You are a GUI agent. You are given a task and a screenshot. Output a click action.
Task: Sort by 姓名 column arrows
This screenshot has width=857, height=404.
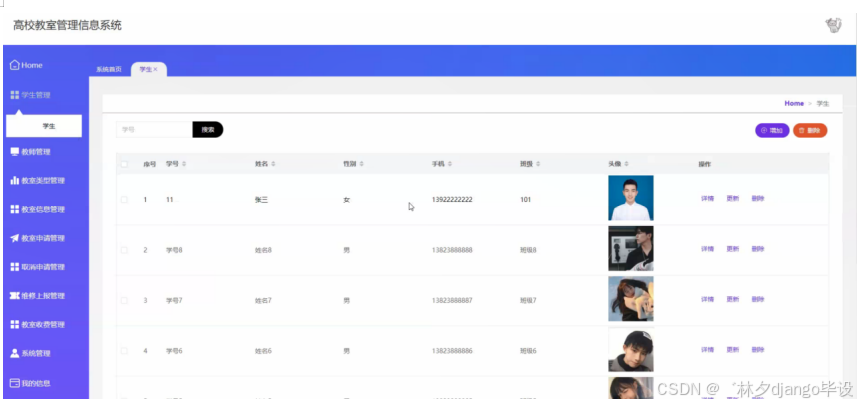273,164
